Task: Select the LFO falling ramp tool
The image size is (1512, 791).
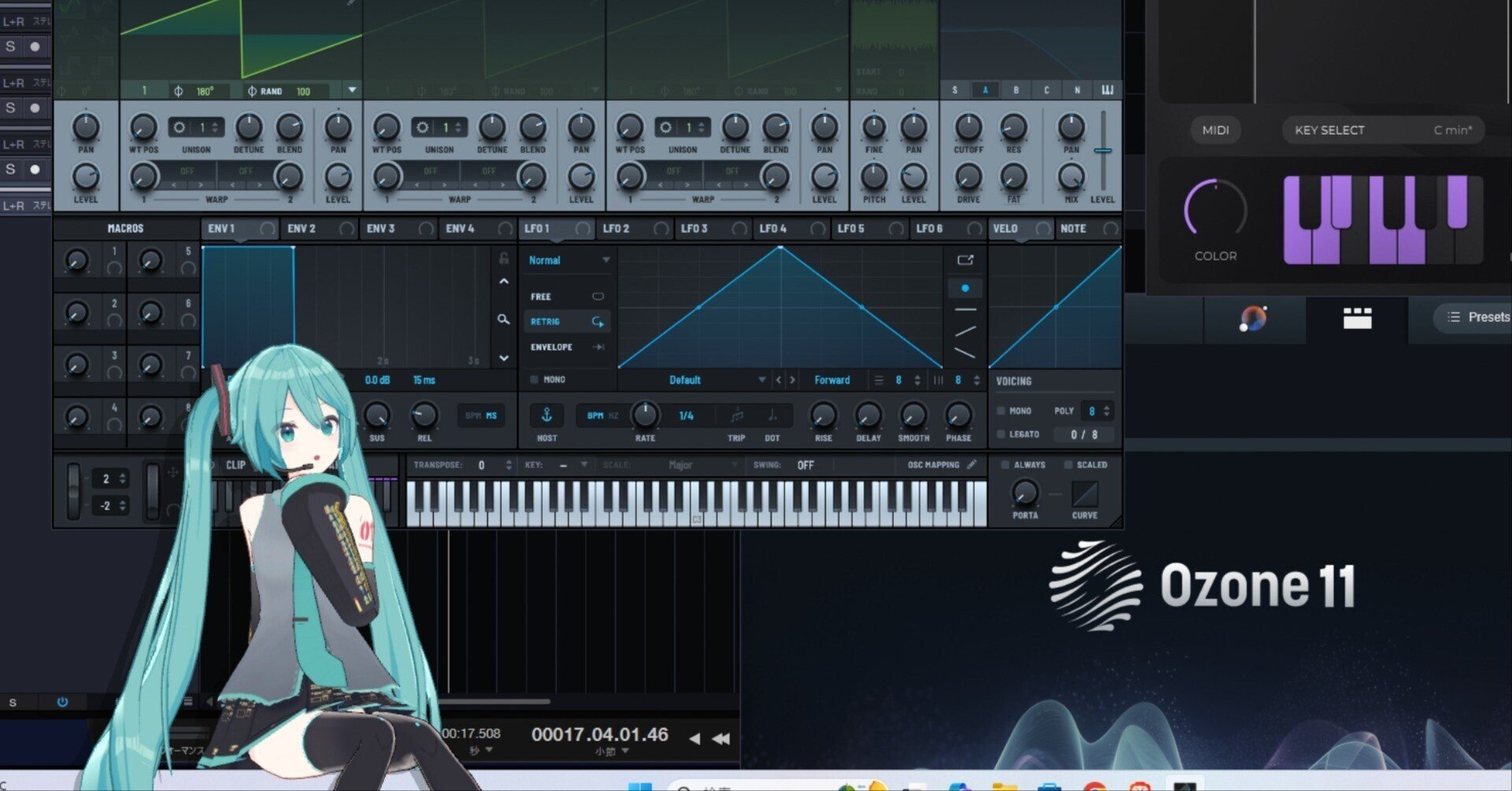Action: 965,353
